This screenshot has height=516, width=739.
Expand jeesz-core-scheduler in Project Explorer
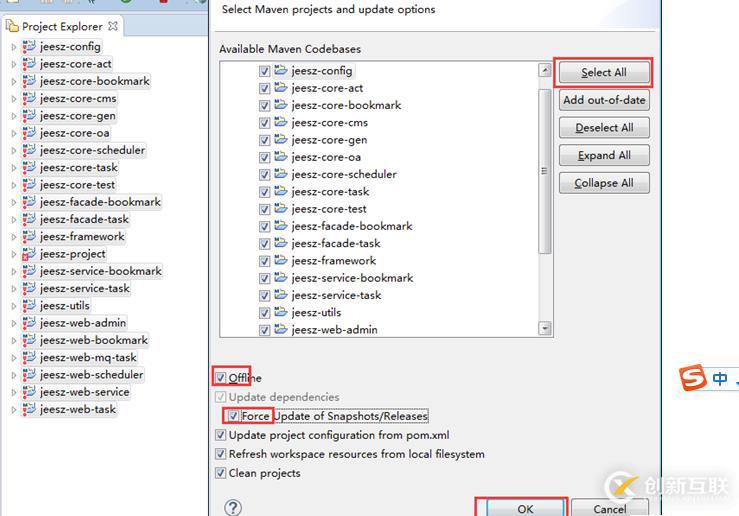(14, 151)
